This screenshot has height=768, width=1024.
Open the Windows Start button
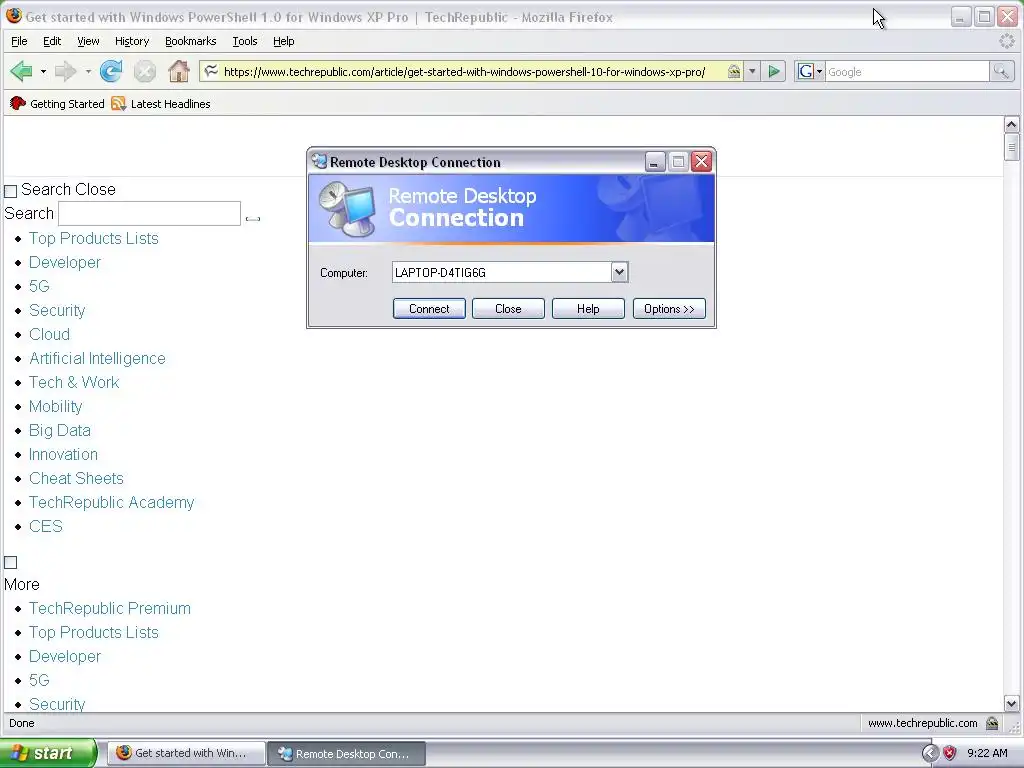48,753
